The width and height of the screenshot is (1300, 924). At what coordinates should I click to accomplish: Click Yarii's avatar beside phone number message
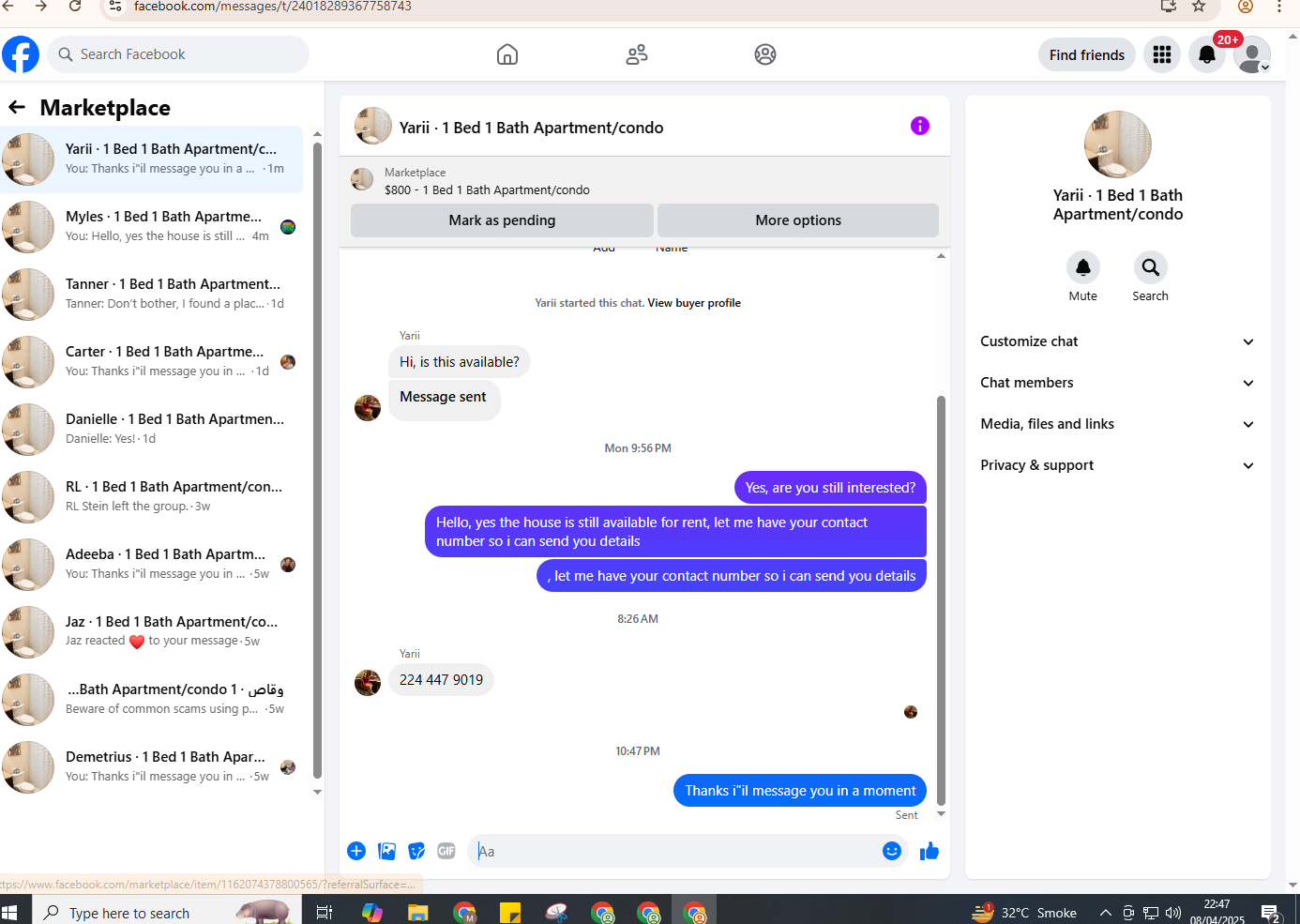click(368, 682)
